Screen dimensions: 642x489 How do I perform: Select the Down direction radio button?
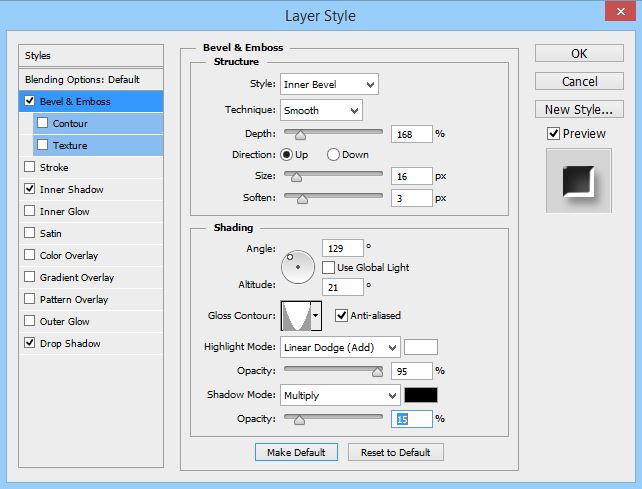point(333,154)
